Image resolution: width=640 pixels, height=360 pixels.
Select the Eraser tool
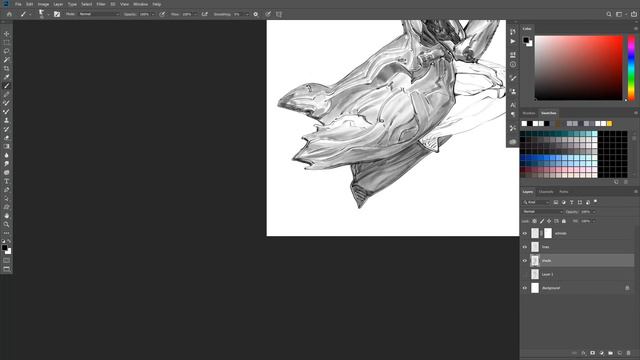[x=7, y=138]
